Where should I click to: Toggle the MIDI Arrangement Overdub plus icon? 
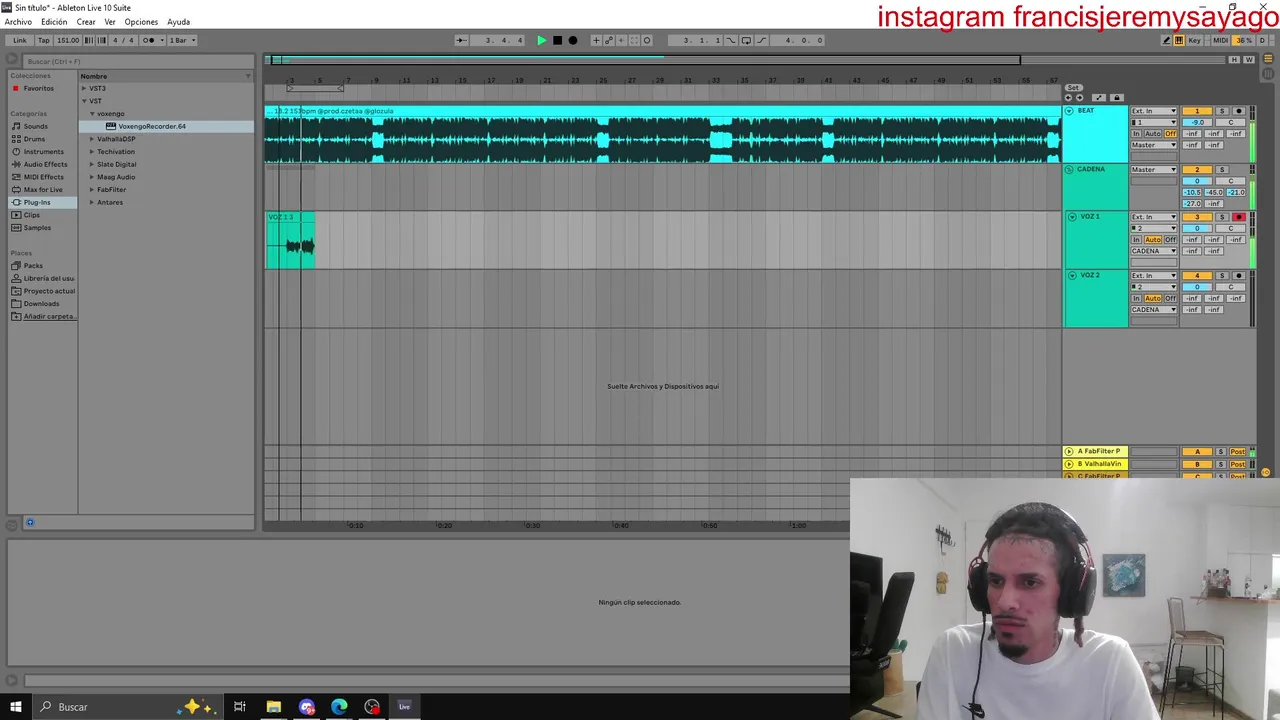click(x=596, y=40)
